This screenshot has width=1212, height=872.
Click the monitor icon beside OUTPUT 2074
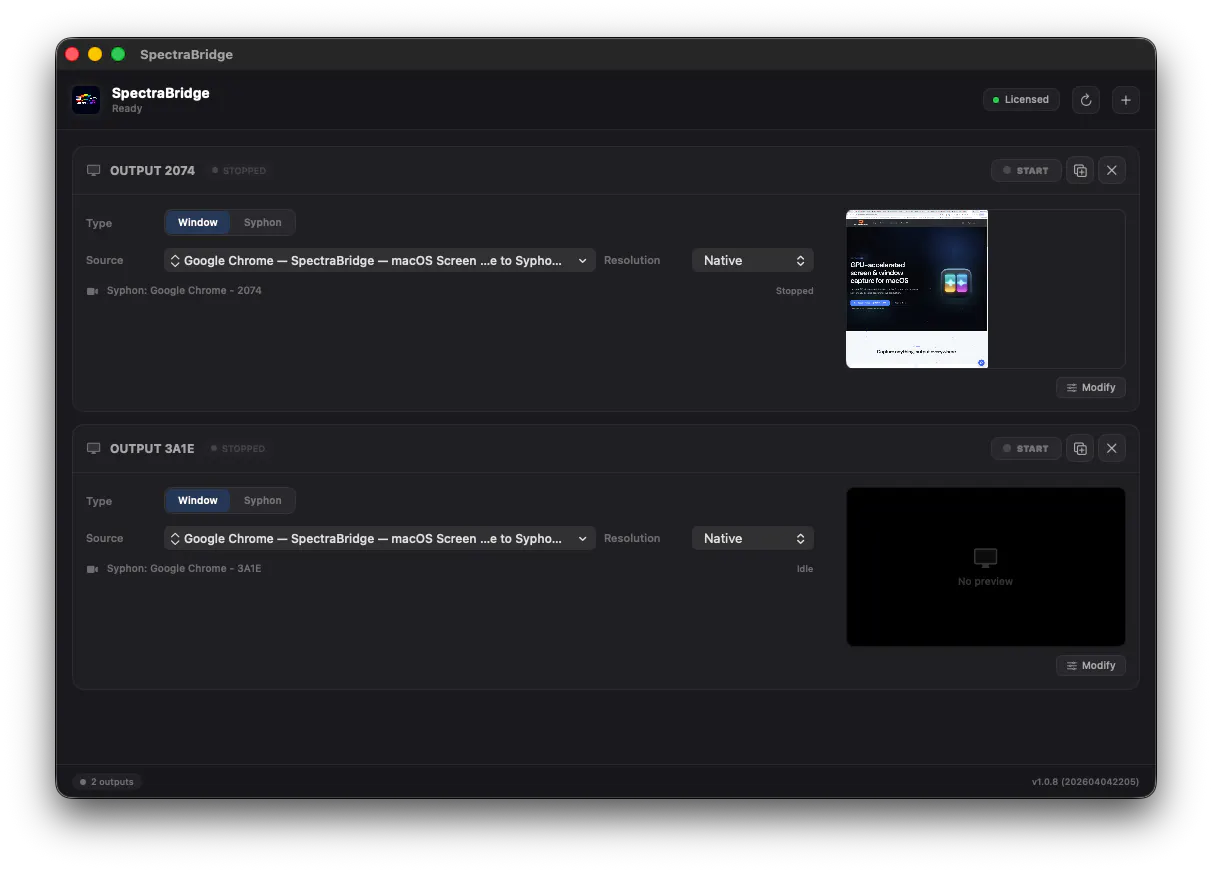[94, 171]
